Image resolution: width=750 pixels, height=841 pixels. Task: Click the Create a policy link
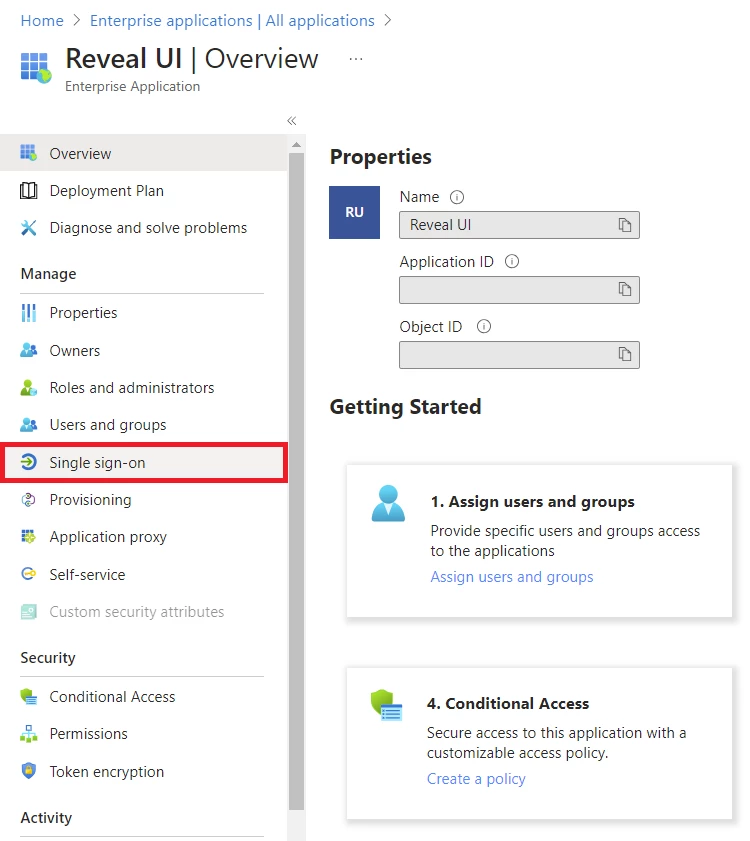(476, 778)
